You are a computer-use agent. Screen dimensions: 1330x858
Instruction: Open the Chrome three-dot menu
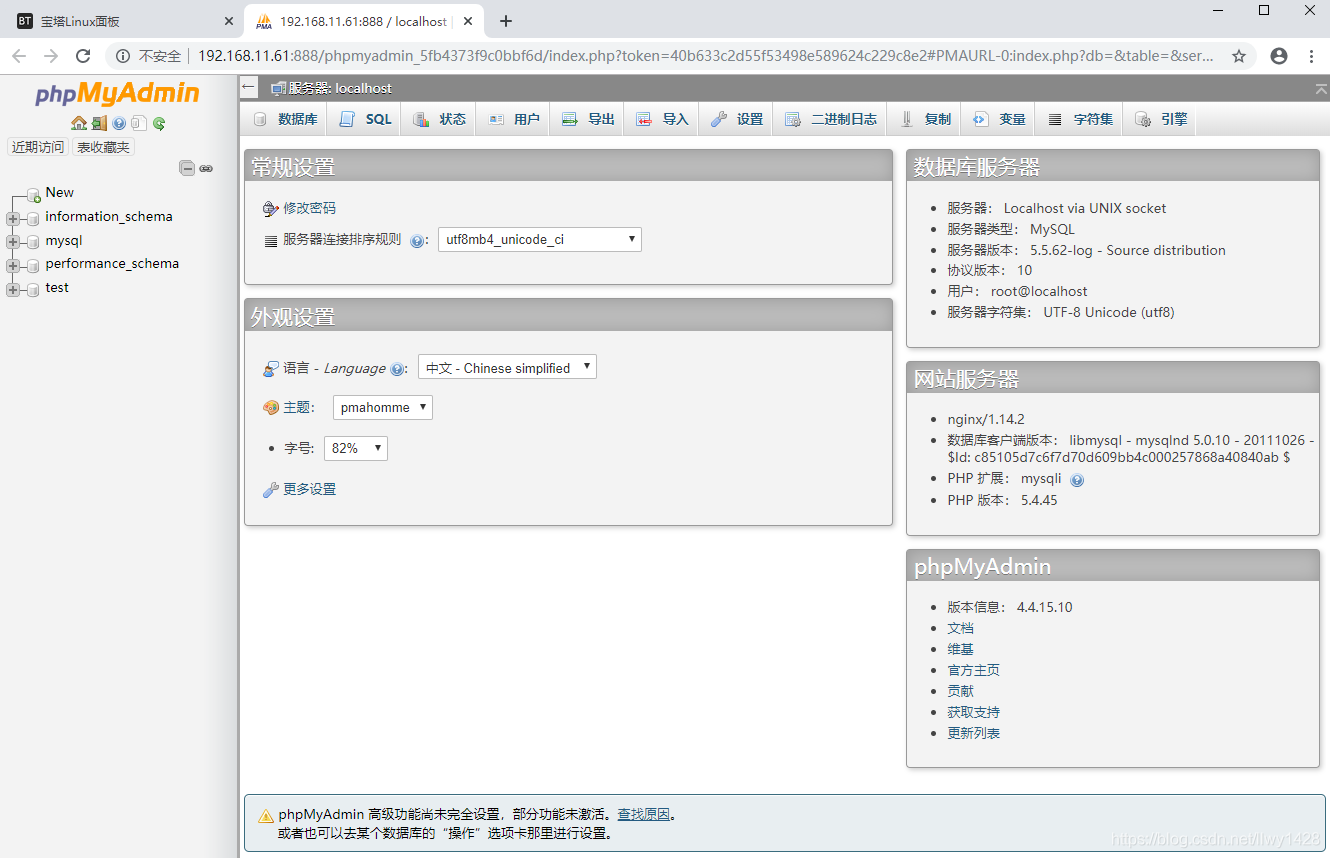(1311, 56)
